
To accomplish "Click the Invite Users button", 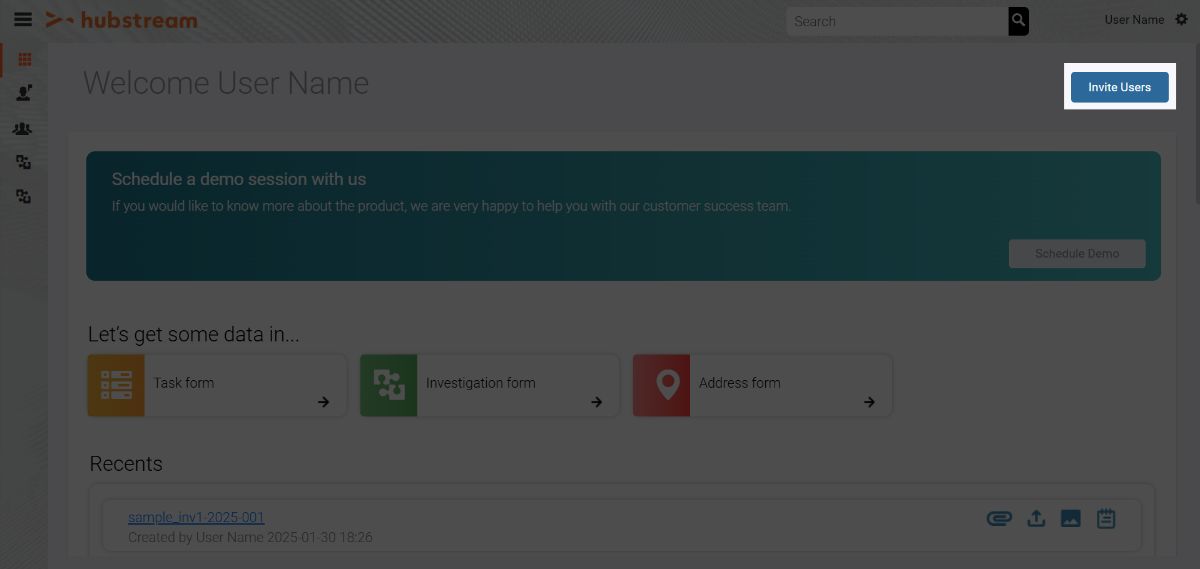I will tap(1119, 87).
